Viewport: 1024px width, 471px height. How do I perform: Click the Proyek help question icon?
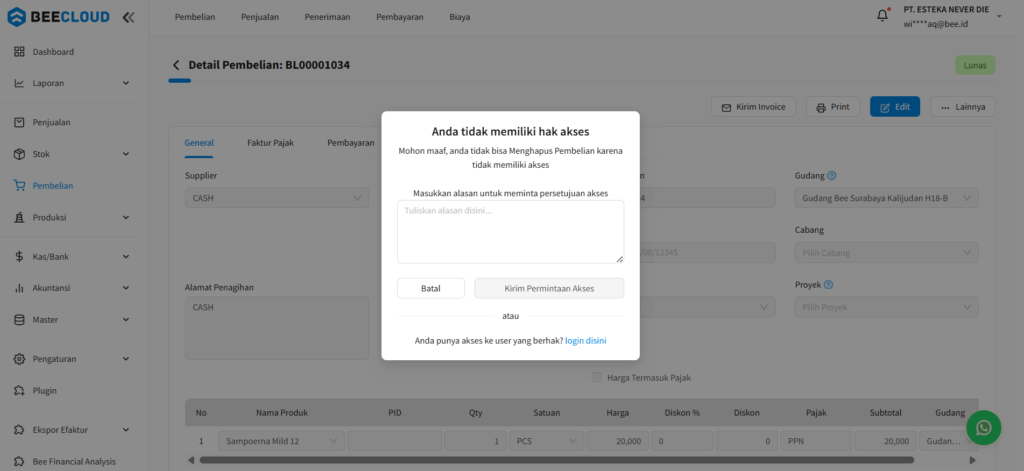[828, 284]
